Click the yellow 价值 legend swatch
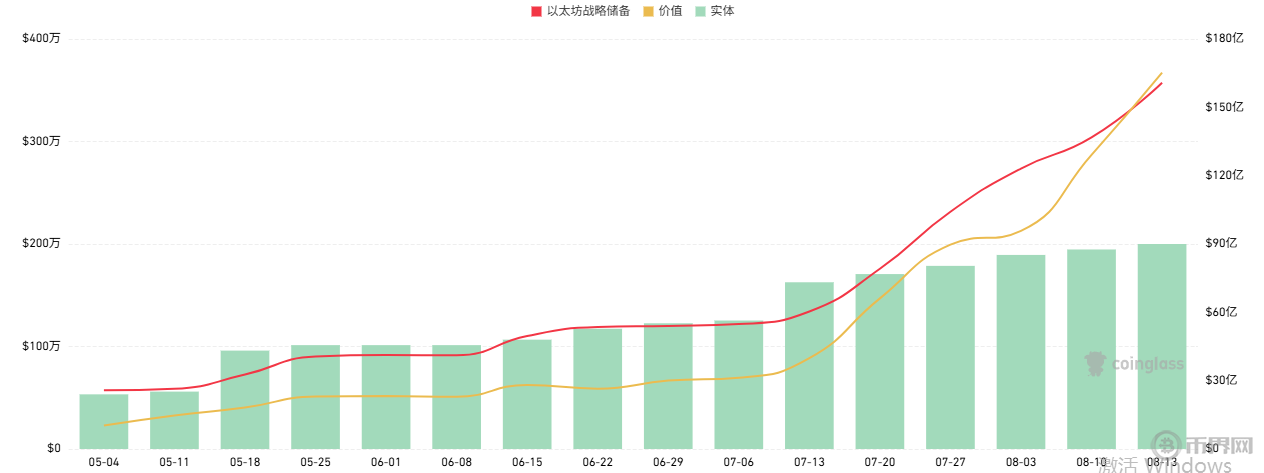Viewport: 1264px width, 473px height. 647,11
